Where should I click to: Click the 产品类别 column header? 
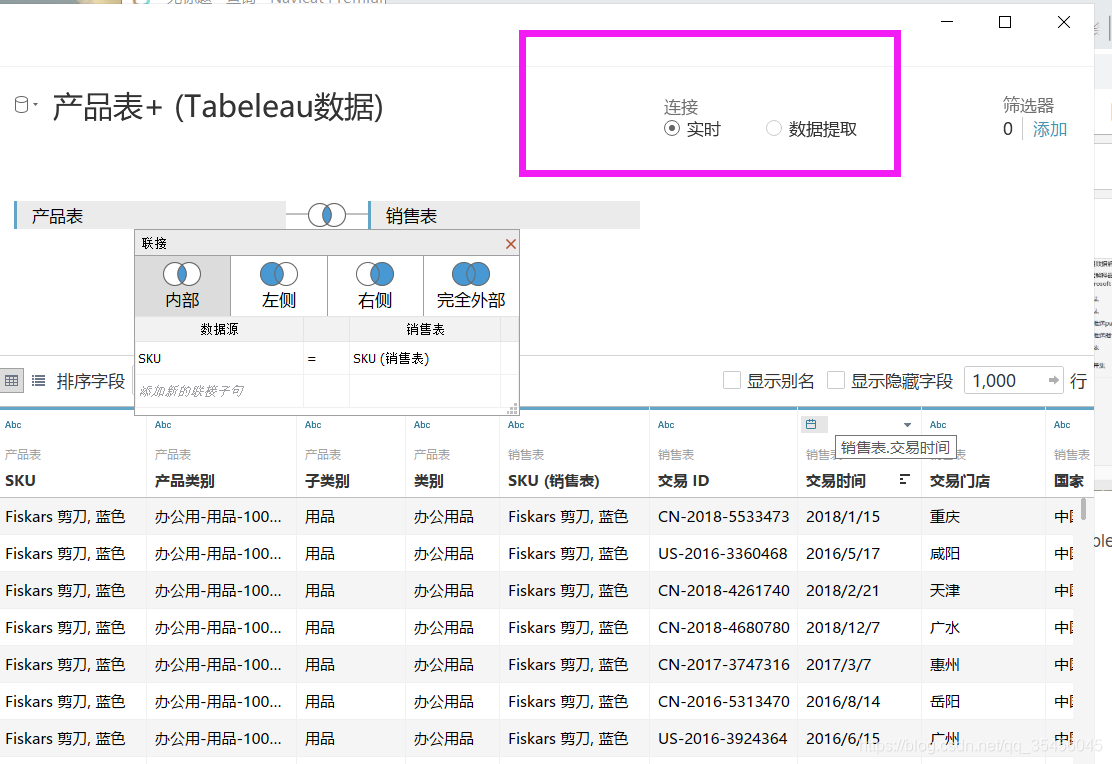click(184, 480)
